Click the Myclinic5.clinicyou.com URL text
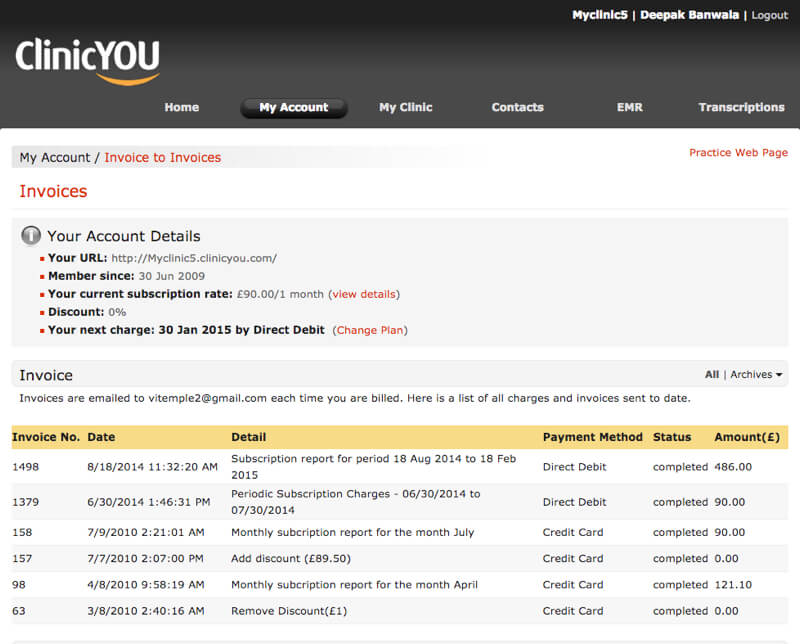This screenshot has width=800, height=644. [x=194, y=258]
